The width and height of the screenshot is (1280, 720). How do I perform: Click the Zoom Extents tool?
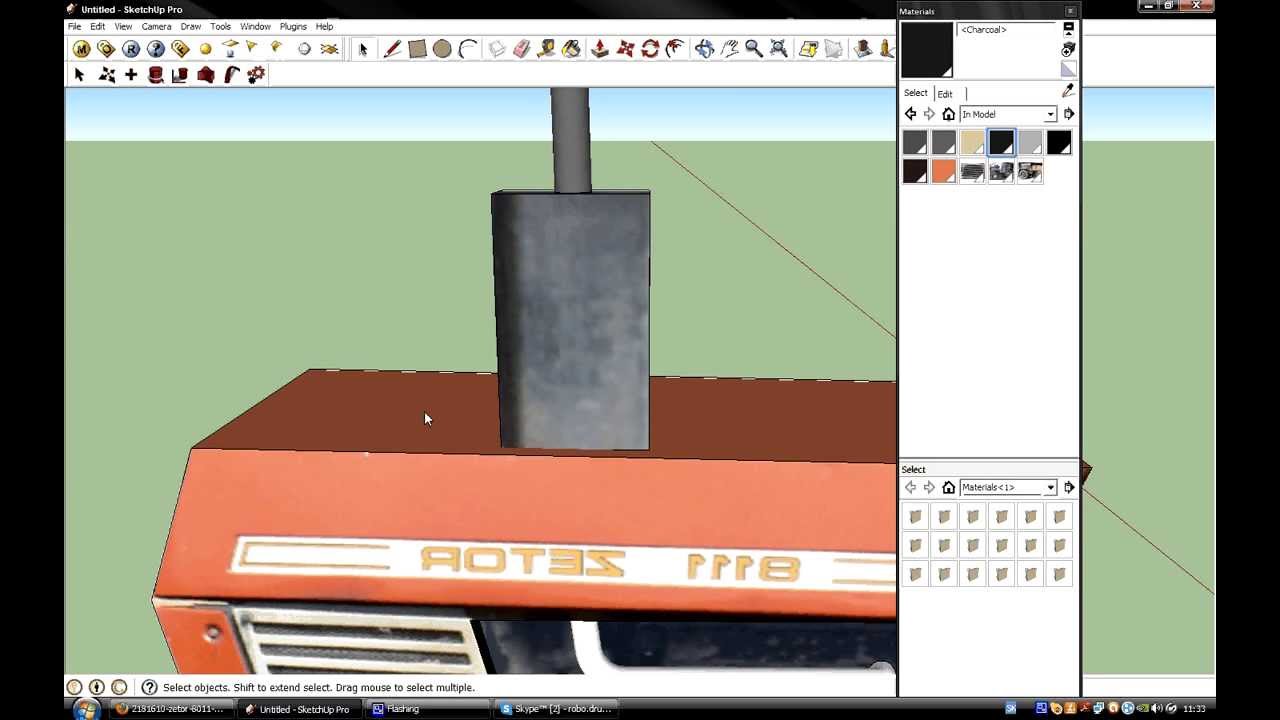(x=779, y=49)
